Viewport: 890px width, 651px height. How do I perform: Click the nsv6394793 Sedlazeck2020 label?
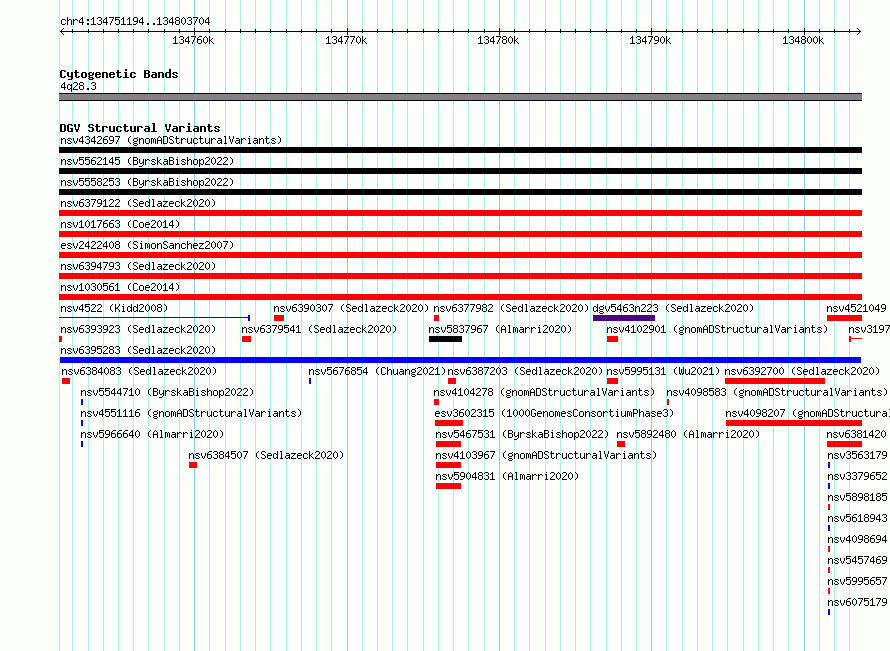[138, 266]
